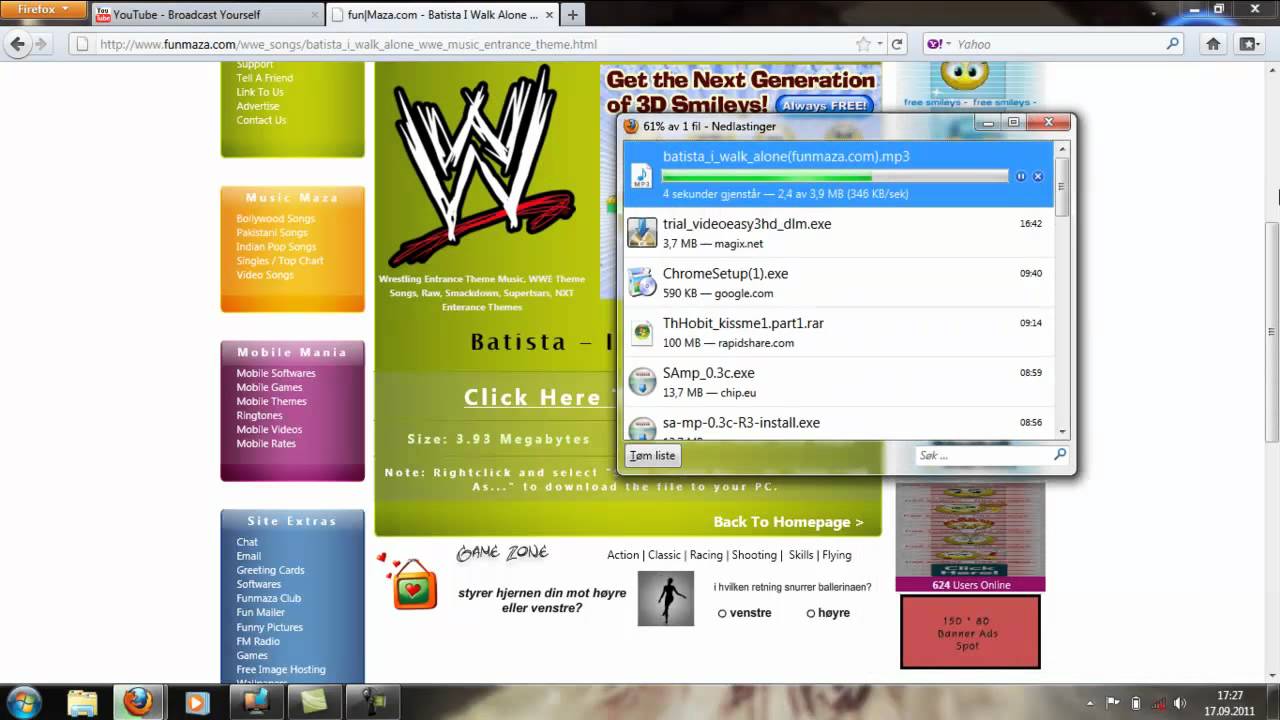Select the funMaza.com Batista I Walk Alone tab
Viewport: 1280px width, 720px height.
tap(443, 15)
